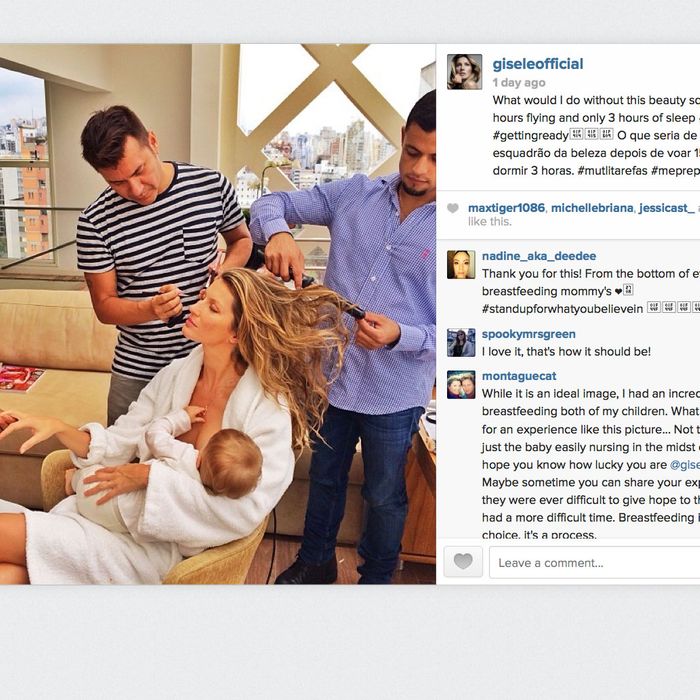The width and height of the screenshot is (700, 700).
Task: Open spookymrsgreen avatar thumbnail
Action: [x=461, y=342]
